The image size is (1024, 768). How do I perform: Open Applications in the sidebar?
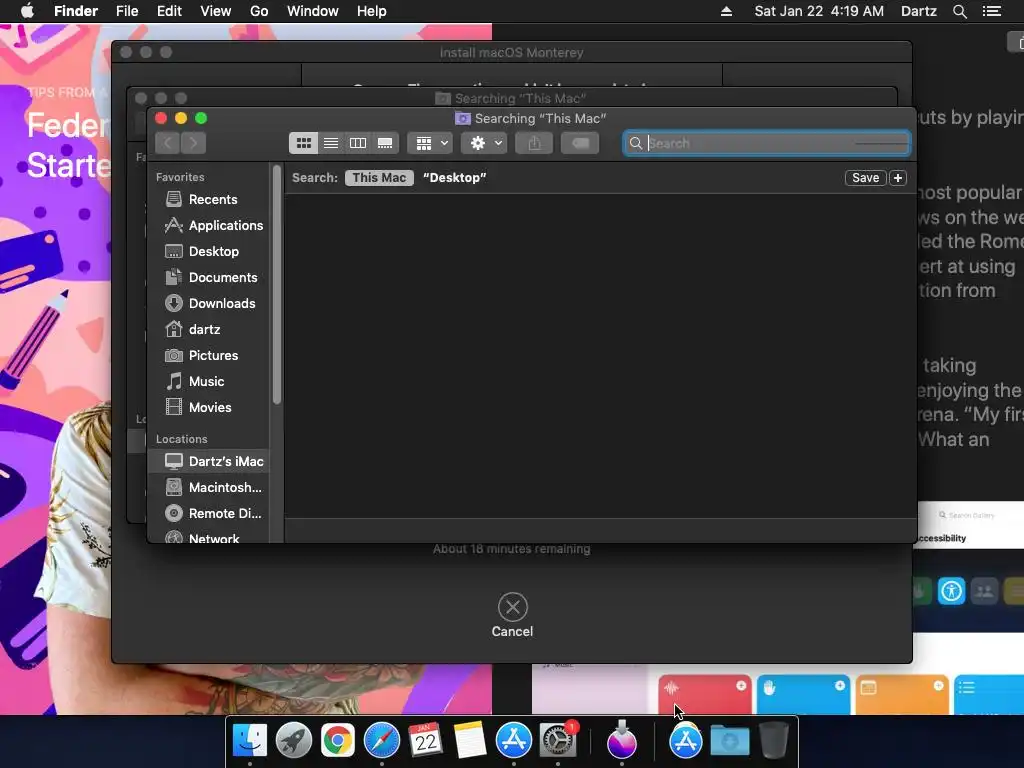point(209,225)
